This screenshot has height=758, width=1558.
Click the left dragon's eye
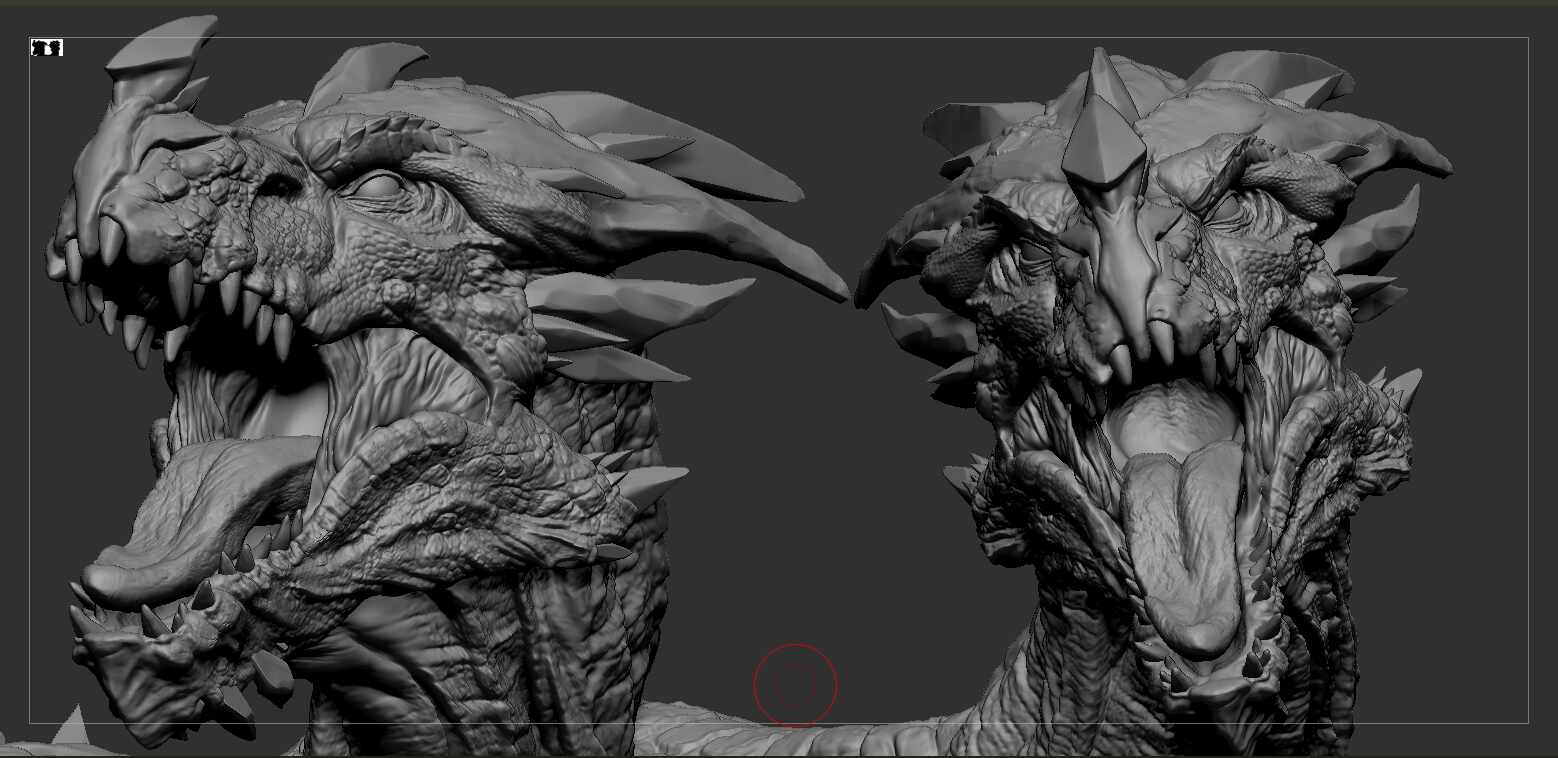(378, 185)
